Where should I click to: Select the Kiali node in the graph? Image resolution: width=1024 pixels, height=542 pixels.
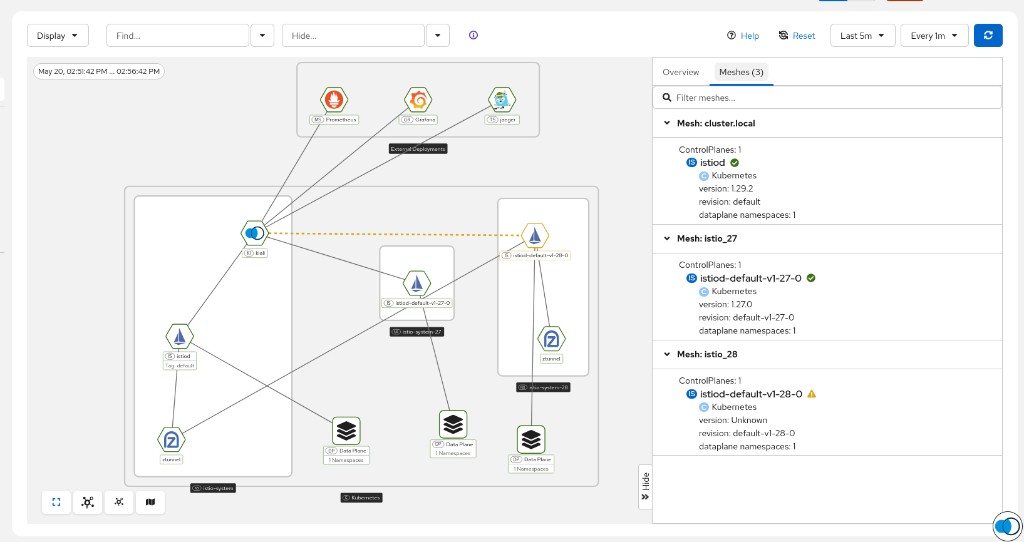pos(255,232)
